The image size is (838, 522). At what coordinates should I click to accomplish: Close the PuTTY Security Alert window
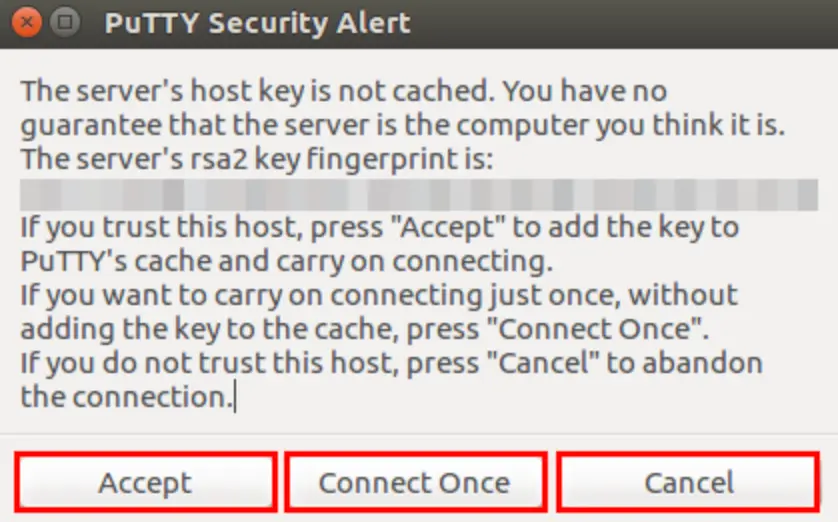[x=26, y=22]
